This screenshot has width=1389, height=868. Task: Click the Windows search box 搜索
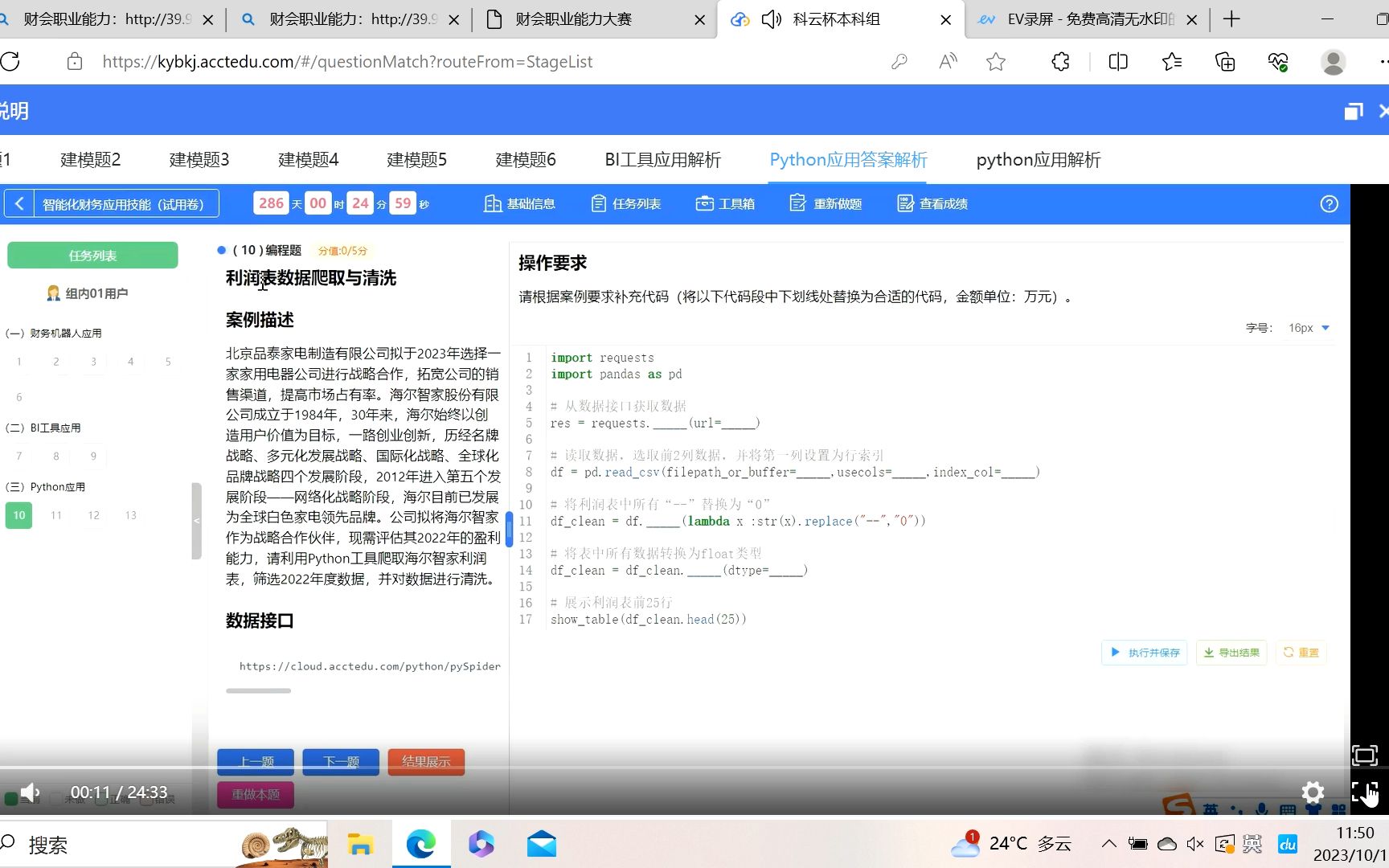click(48, 845)
